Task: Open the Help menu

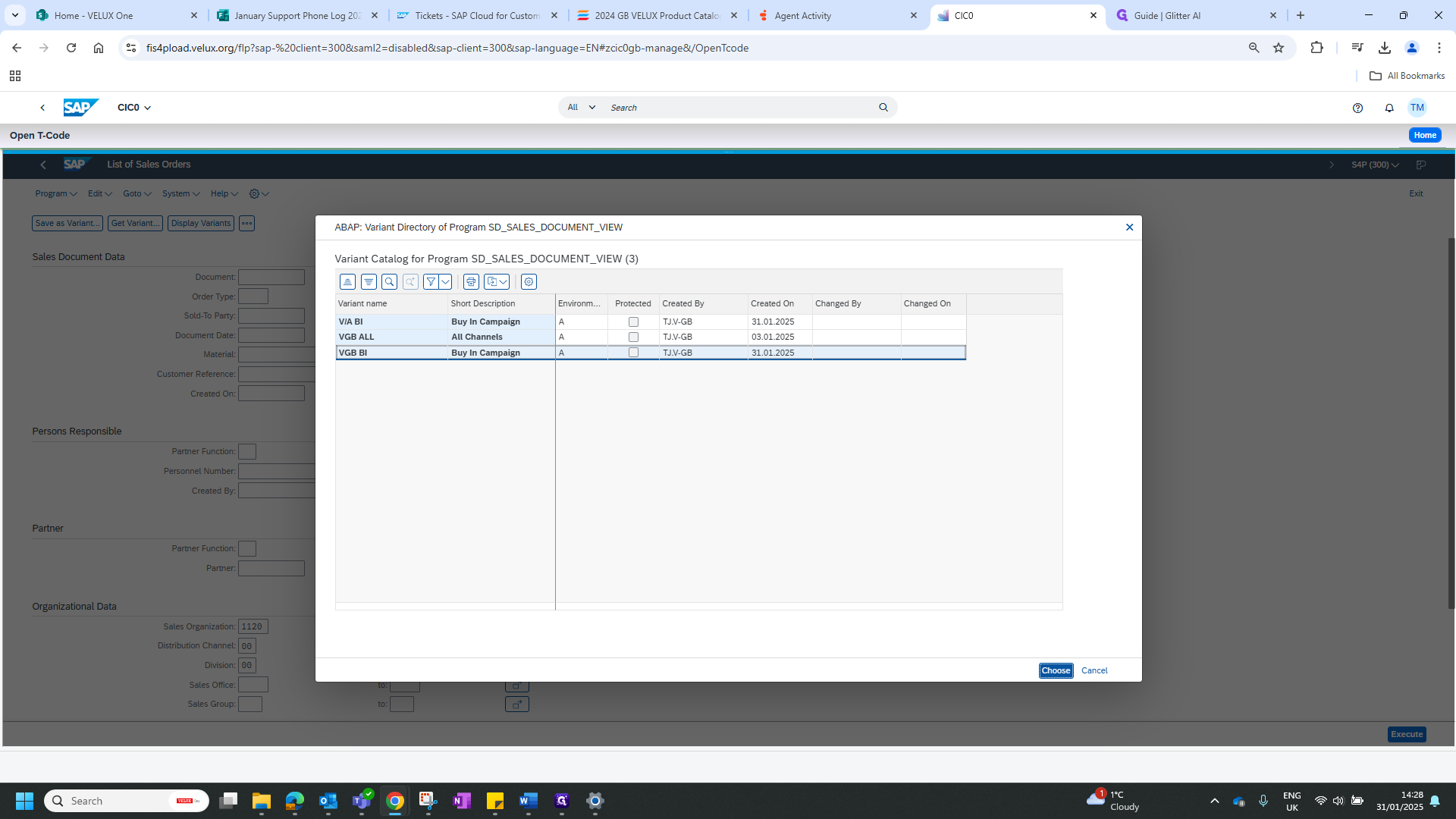Action: (x=224, y=194)
